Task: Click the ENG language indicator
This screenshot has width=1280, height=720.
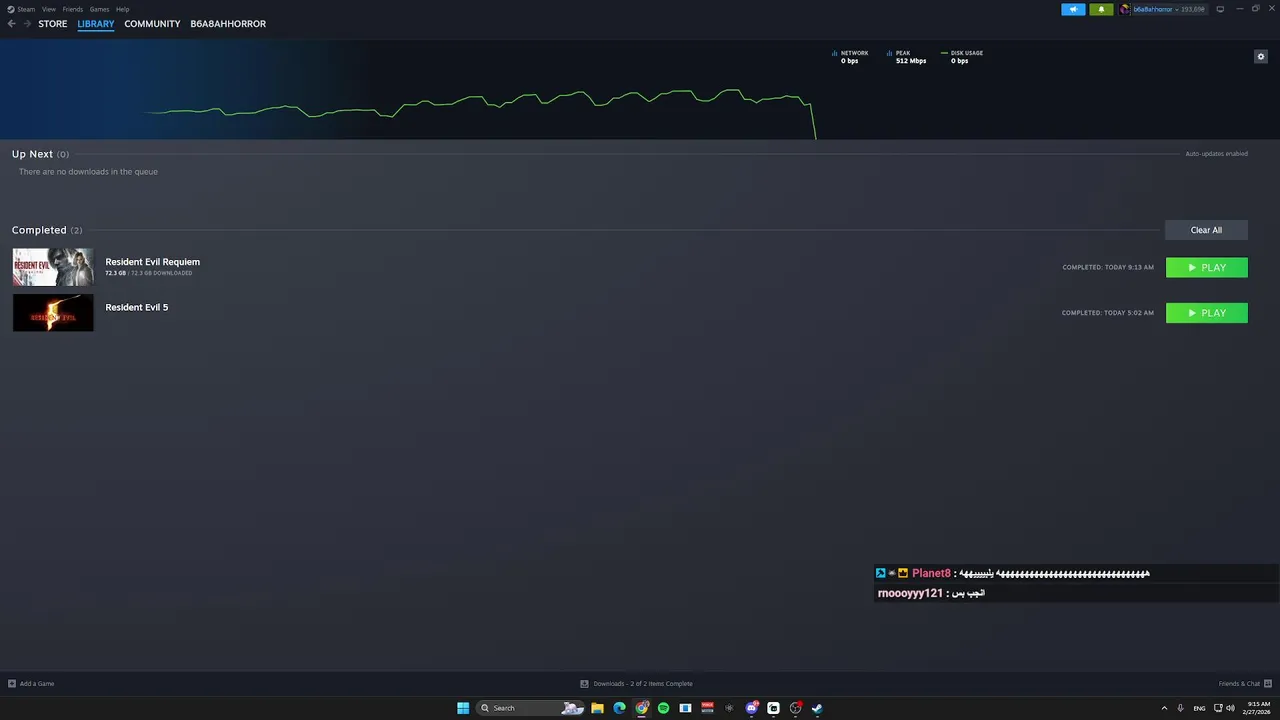Action: tap(1199, 708)
